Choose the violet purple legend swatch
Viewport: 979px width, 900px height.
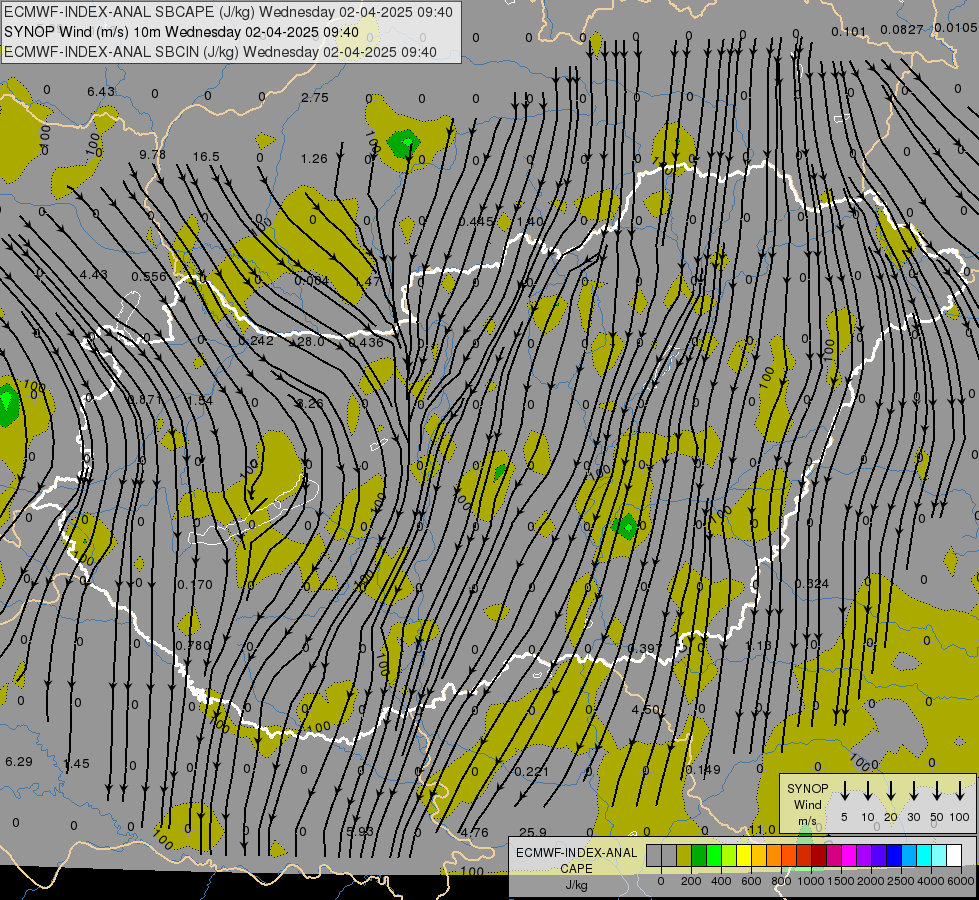coord(863,856)
